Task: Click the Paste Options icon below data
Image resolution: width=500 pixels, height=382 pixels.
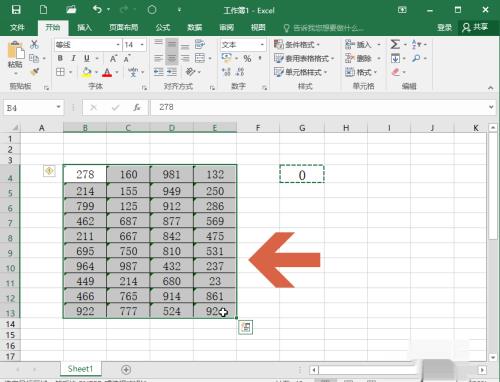Action: [x=246, y=327]
